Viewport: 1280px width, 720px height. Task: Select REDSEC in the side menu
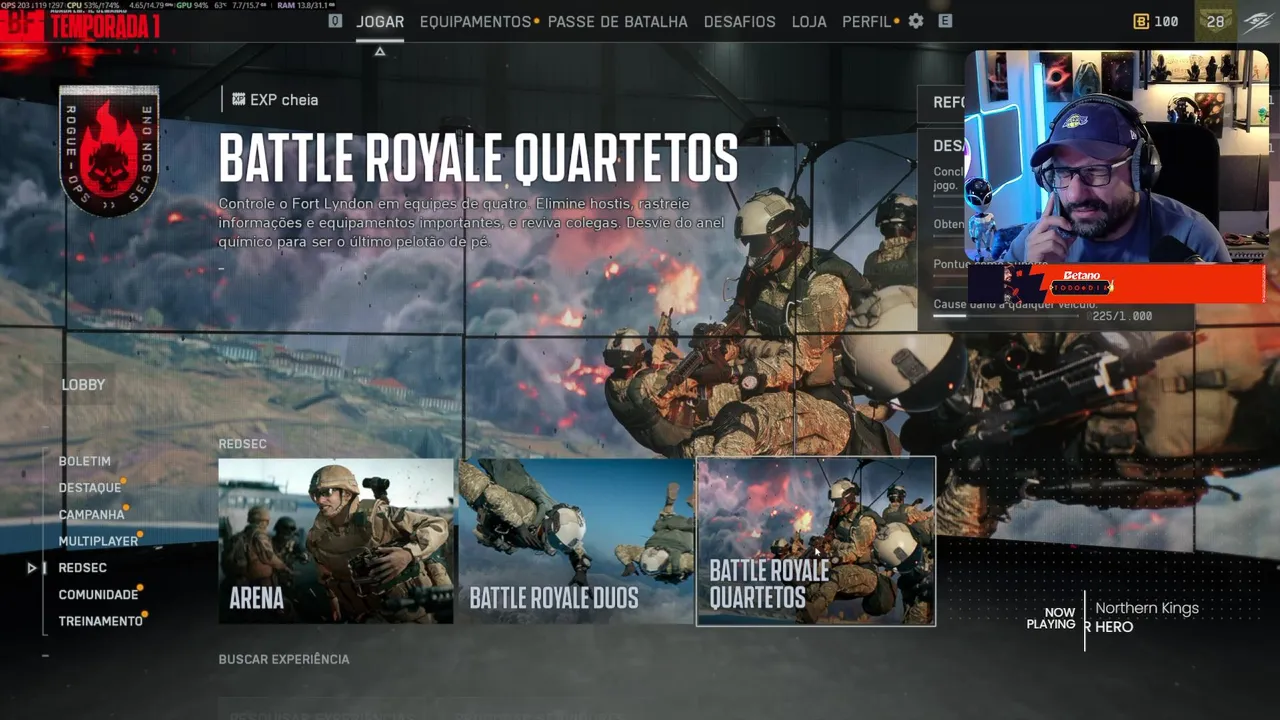point(83,568)
